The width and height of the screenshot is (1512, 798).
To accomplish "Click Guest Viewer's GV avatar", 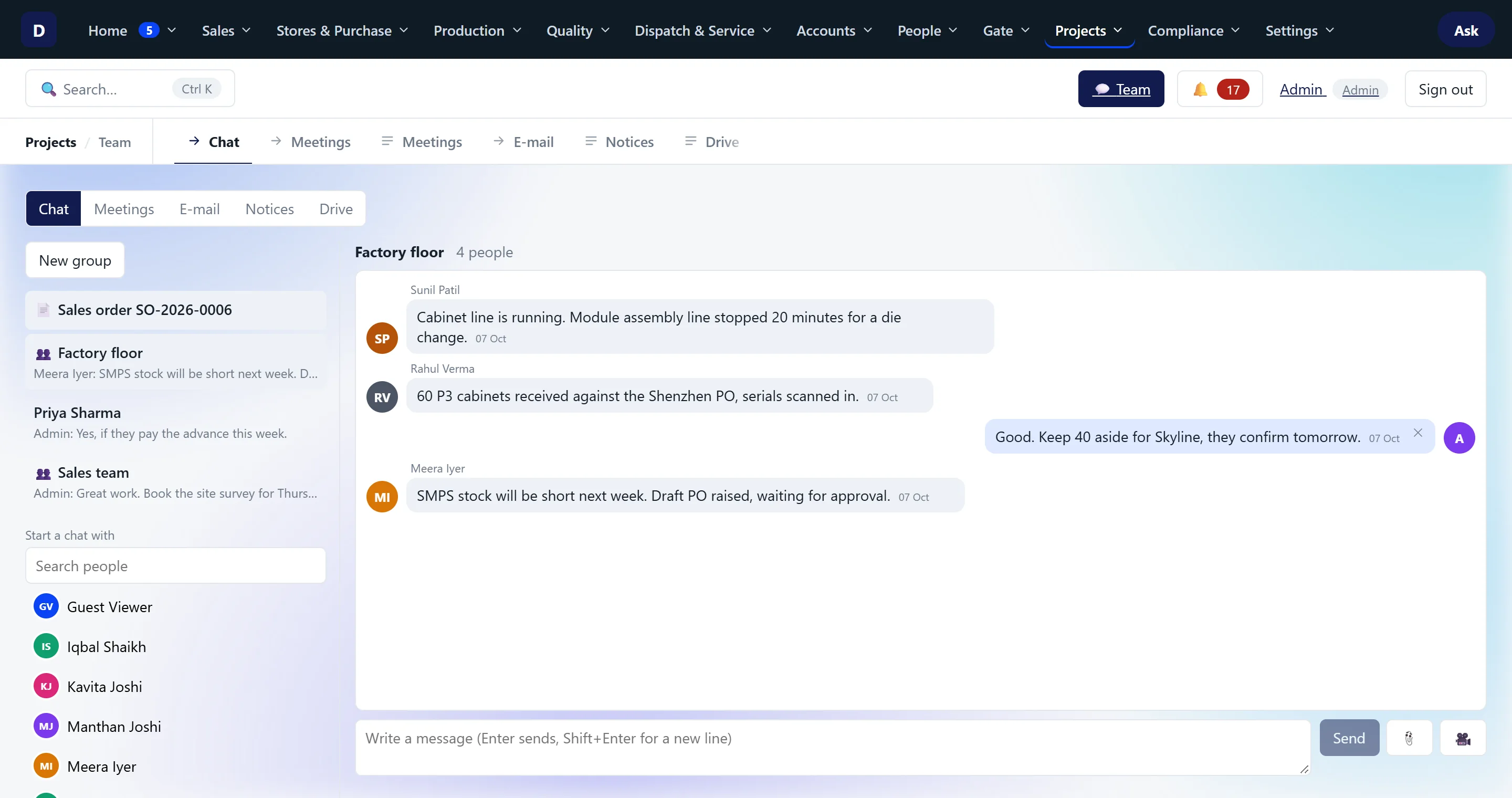I will [46, 607].
